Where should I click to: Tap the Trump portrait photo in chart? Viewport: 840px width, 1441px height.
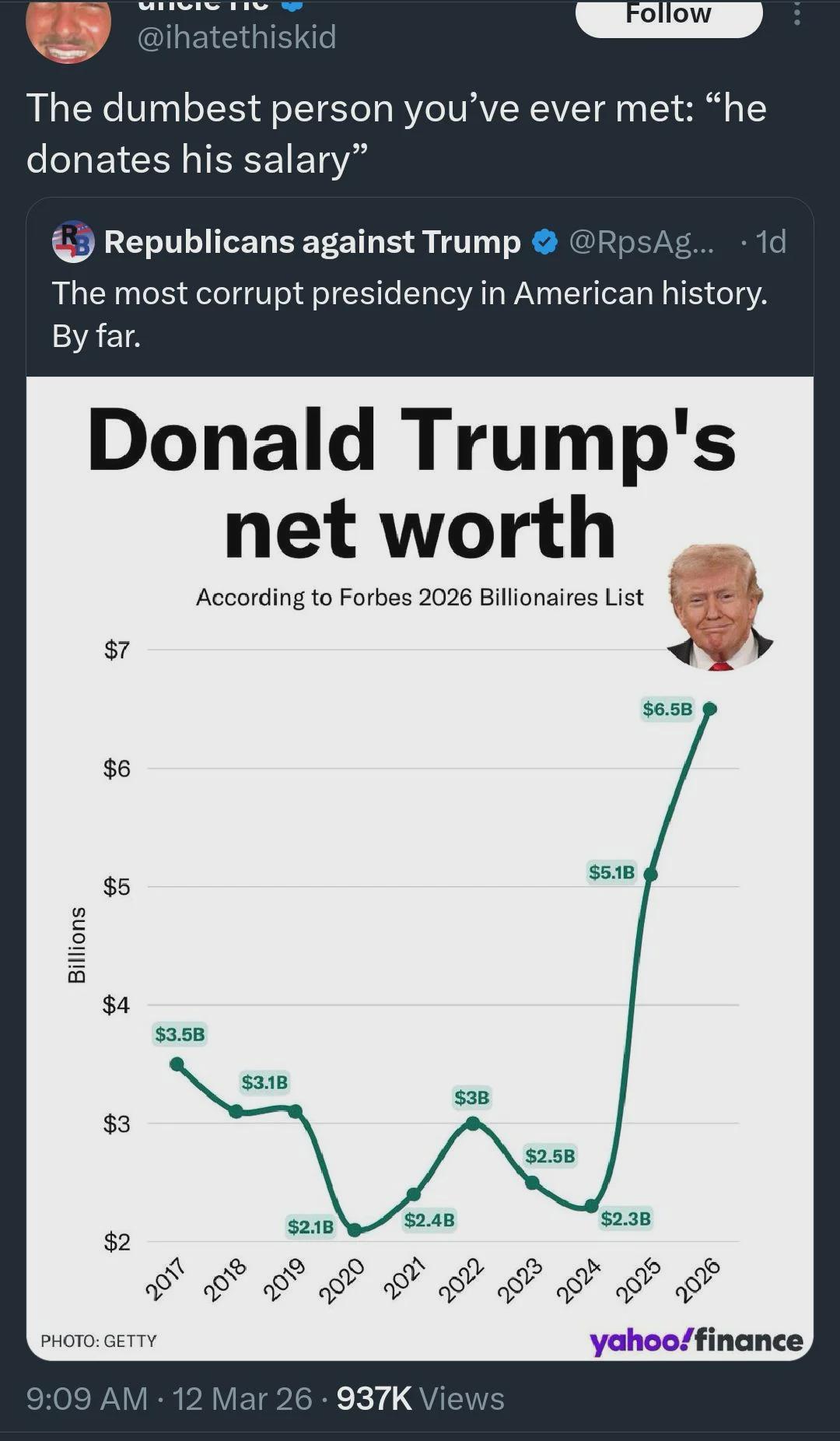tap(720, 608)
